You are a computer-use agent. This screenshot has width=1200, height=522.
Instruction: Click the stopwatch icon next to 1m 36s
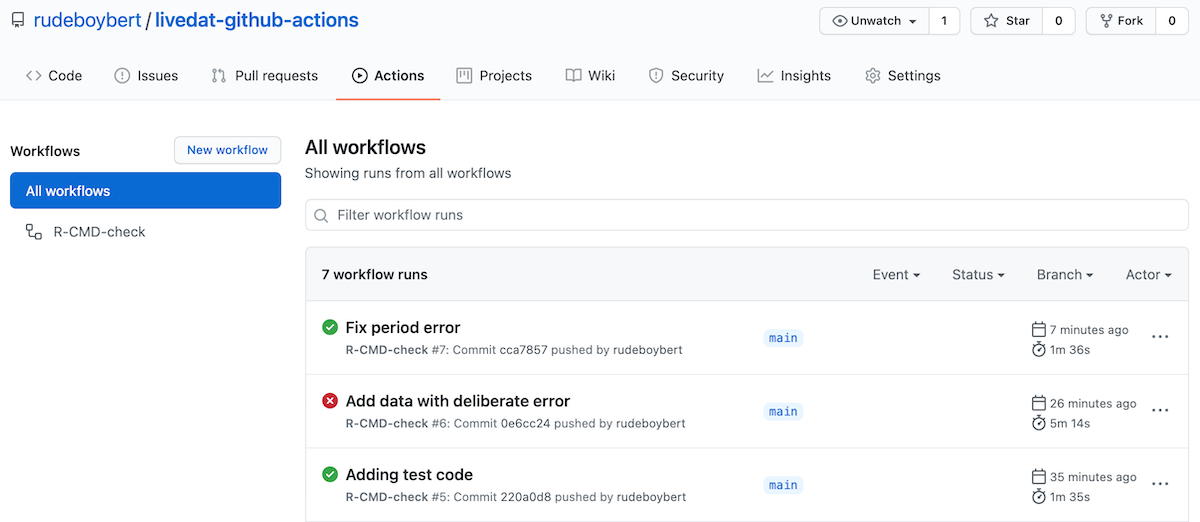(x=1038, y=350)
